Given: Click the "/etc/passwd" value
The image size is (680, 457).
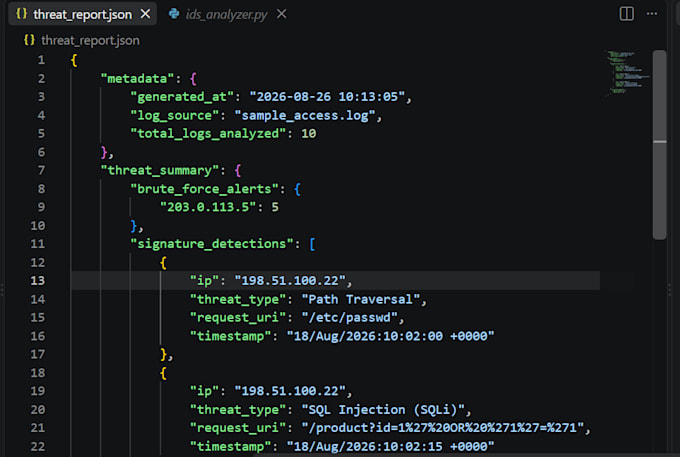Looking at the screenshot, I should coord(349,318).
